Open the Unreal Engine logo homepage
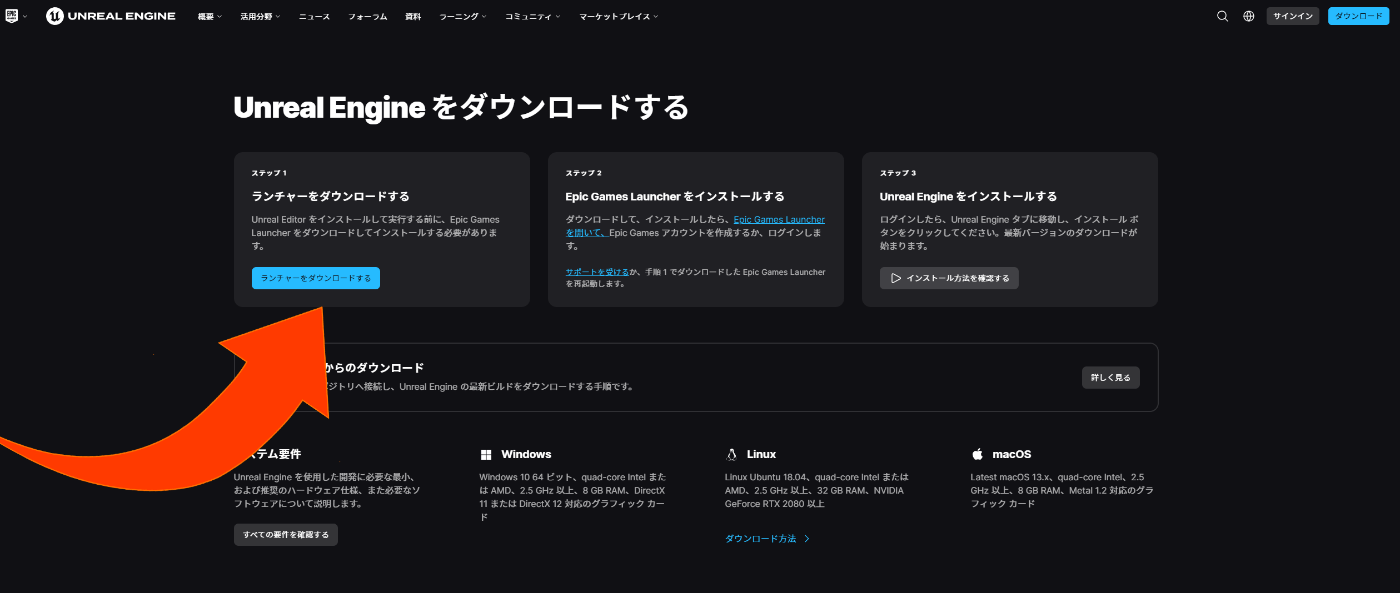This screenshot has width=1400, height=593. click(x=111, y=16)
